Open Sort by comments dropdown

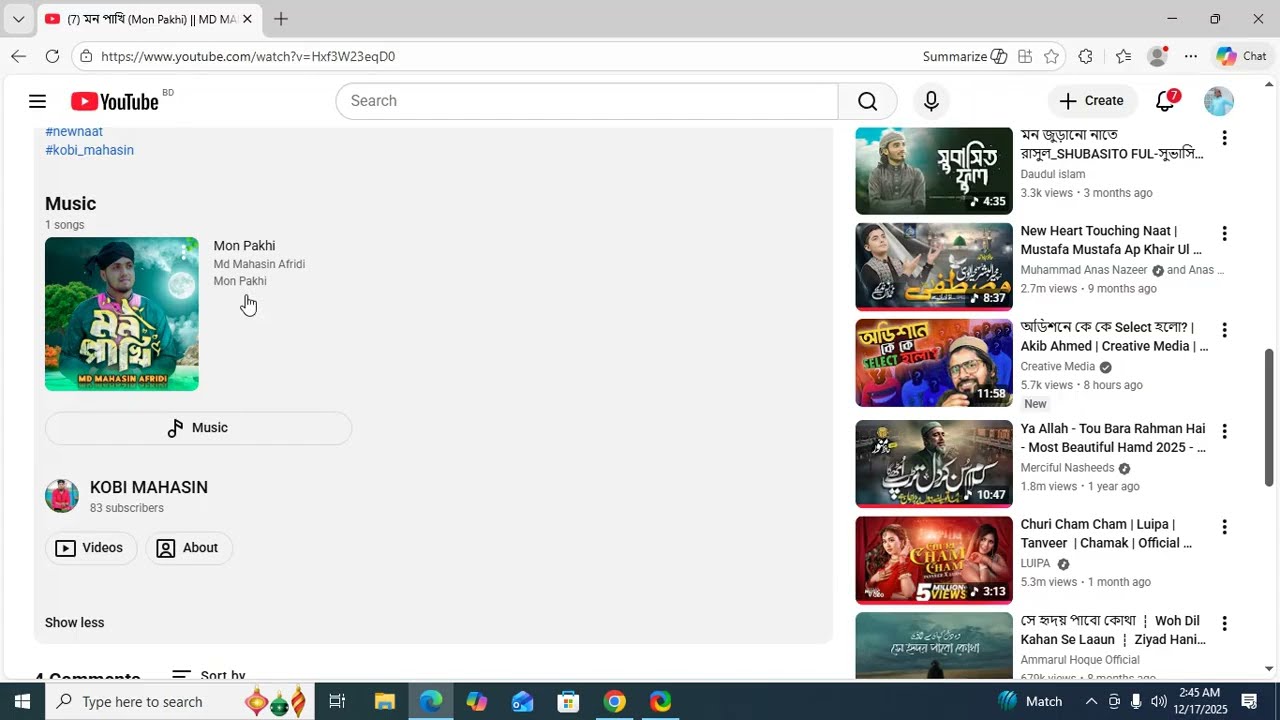(x=208, y=676)
